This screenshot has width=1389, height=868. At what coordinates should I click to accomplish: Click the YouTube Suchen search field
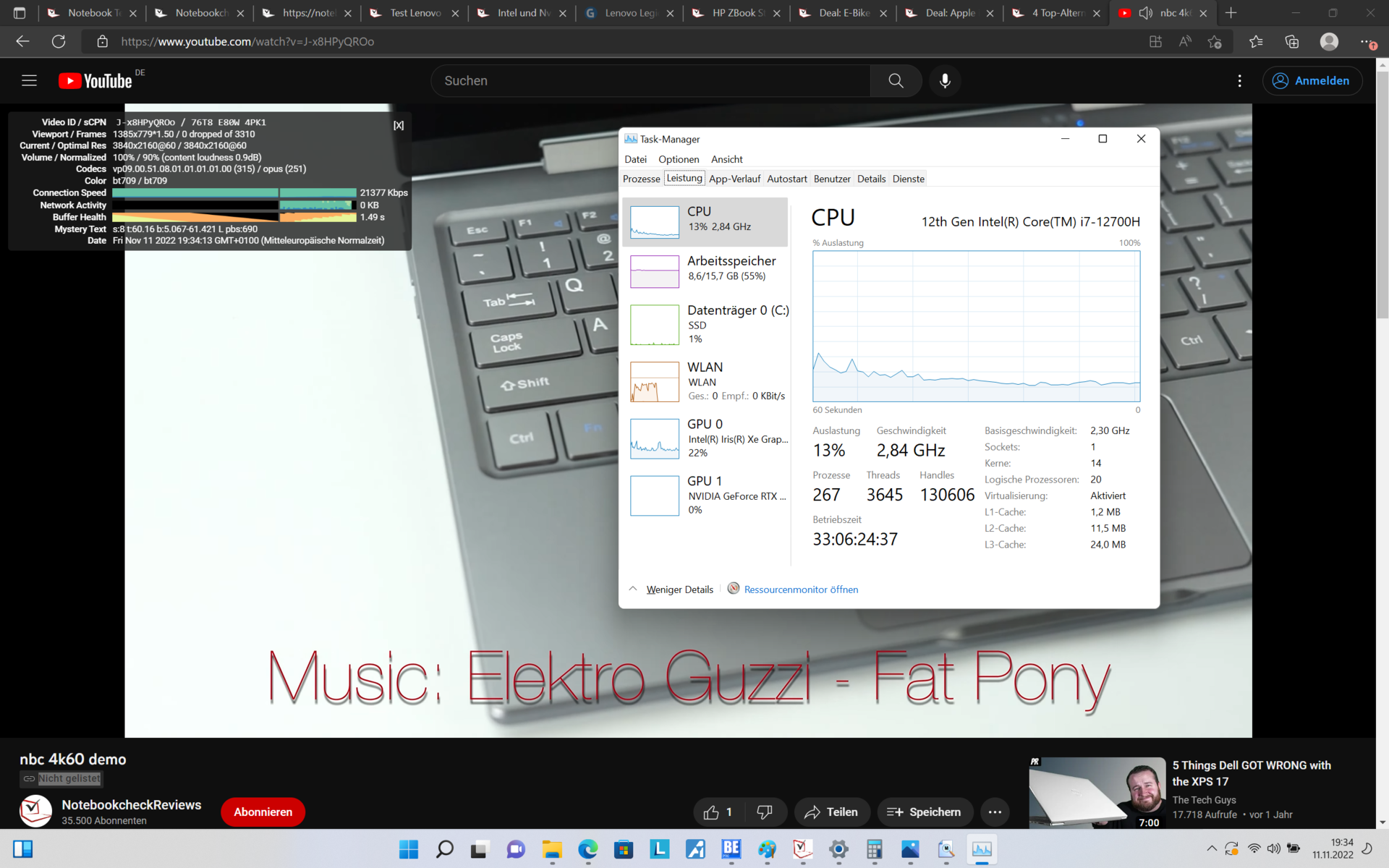[651, 81]
